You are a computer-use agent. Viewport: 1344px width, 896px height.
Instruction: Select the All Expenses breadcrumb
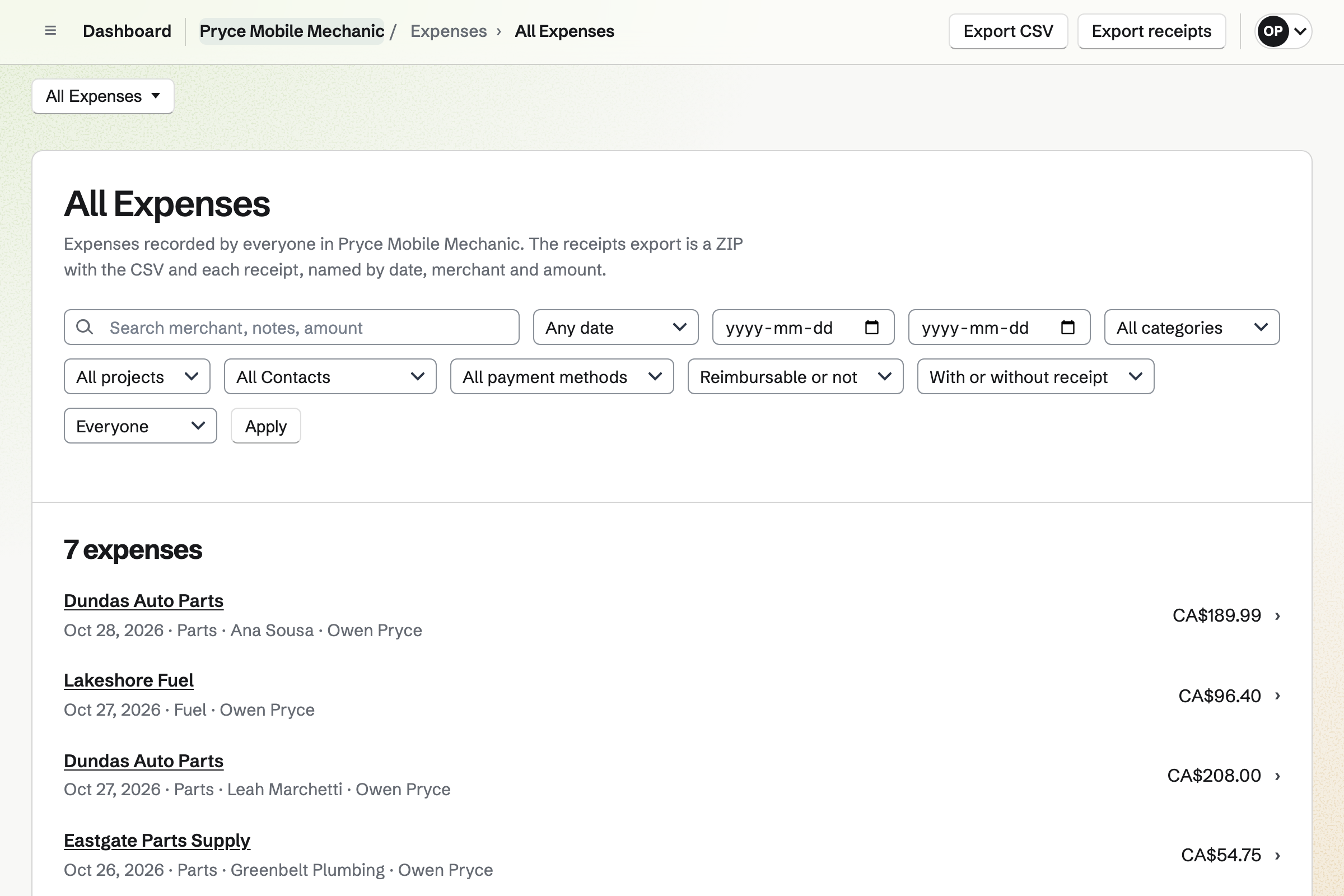coord(564,31)
